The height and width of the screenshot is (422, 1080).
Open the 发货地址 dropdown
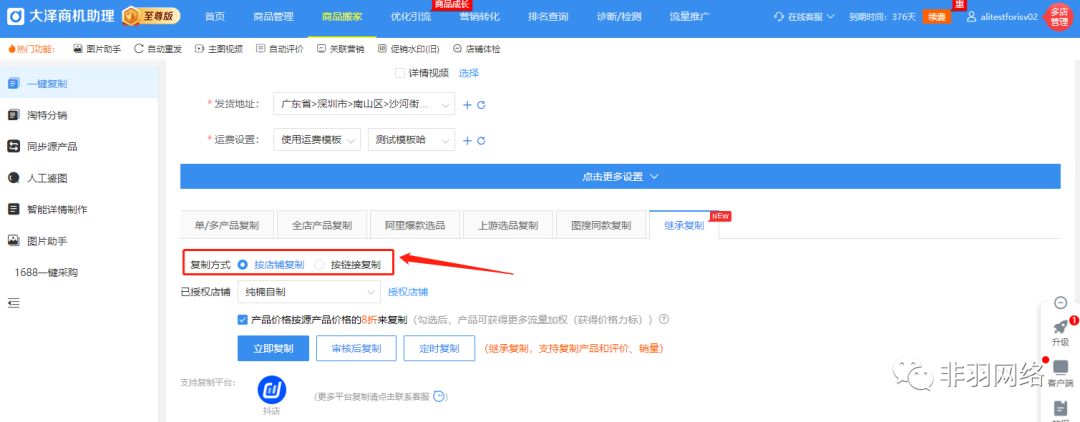[364, 104]
